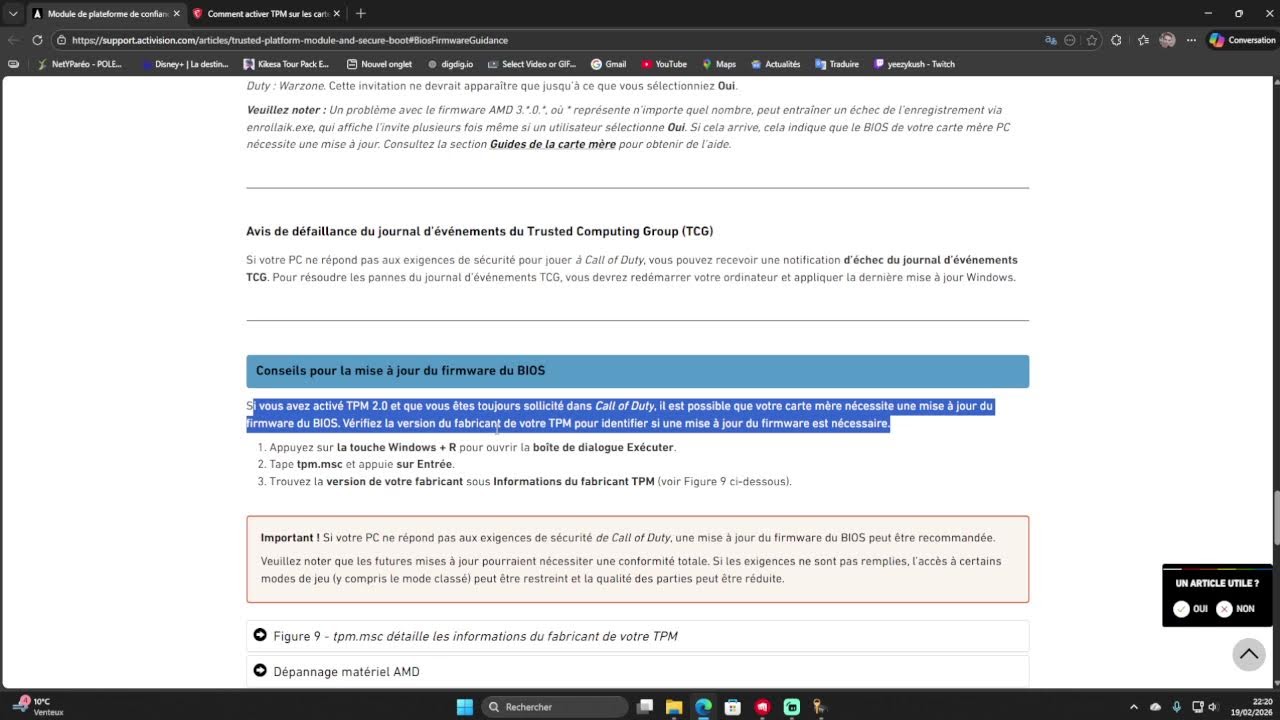Click the scroll-to-top arrow button

click(x=1249, y=654)
